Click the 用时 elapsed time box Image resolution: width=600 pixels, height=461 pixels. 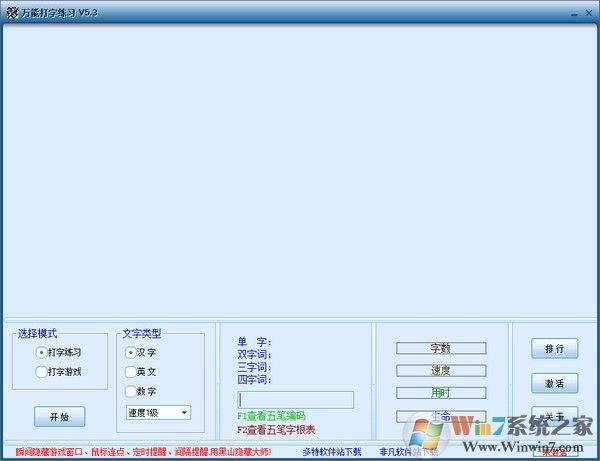click(440, 393)
